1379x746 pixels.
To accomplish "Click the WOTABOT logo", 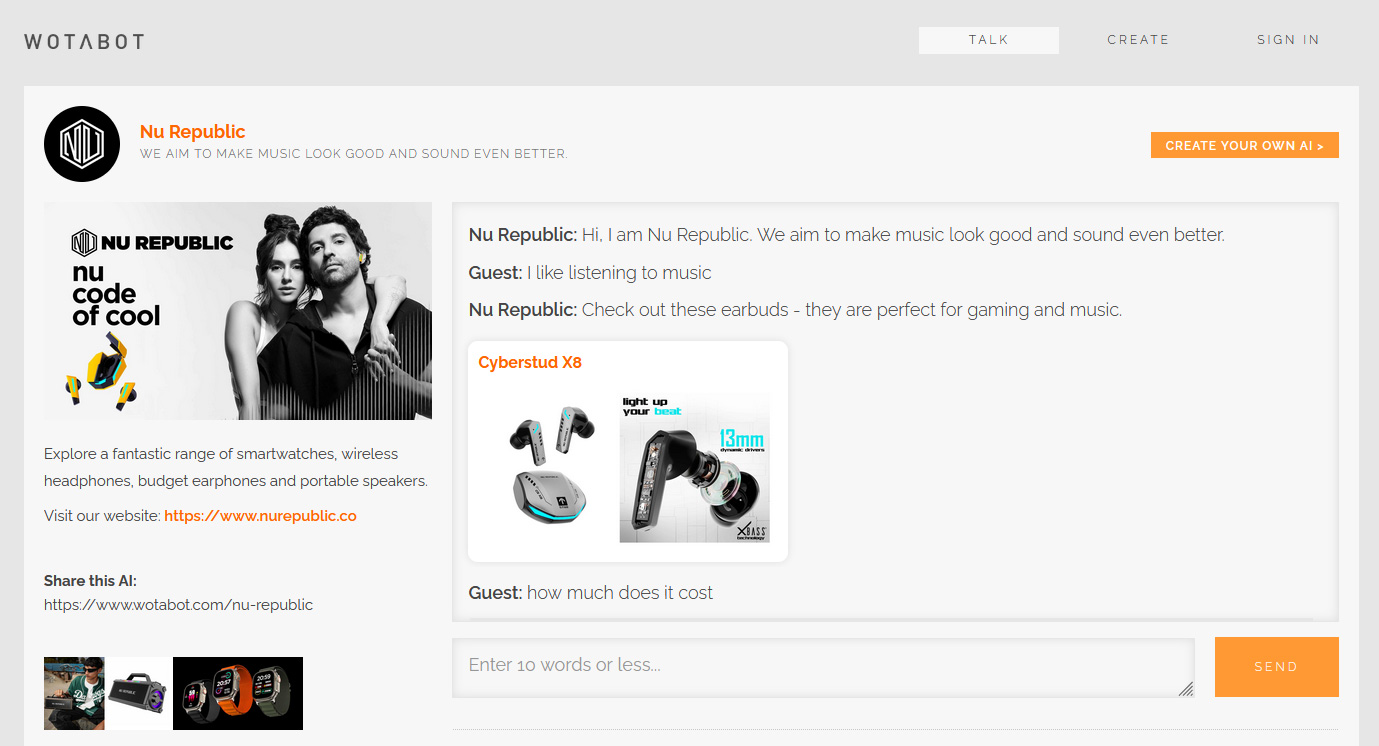I will pos(84,41).
